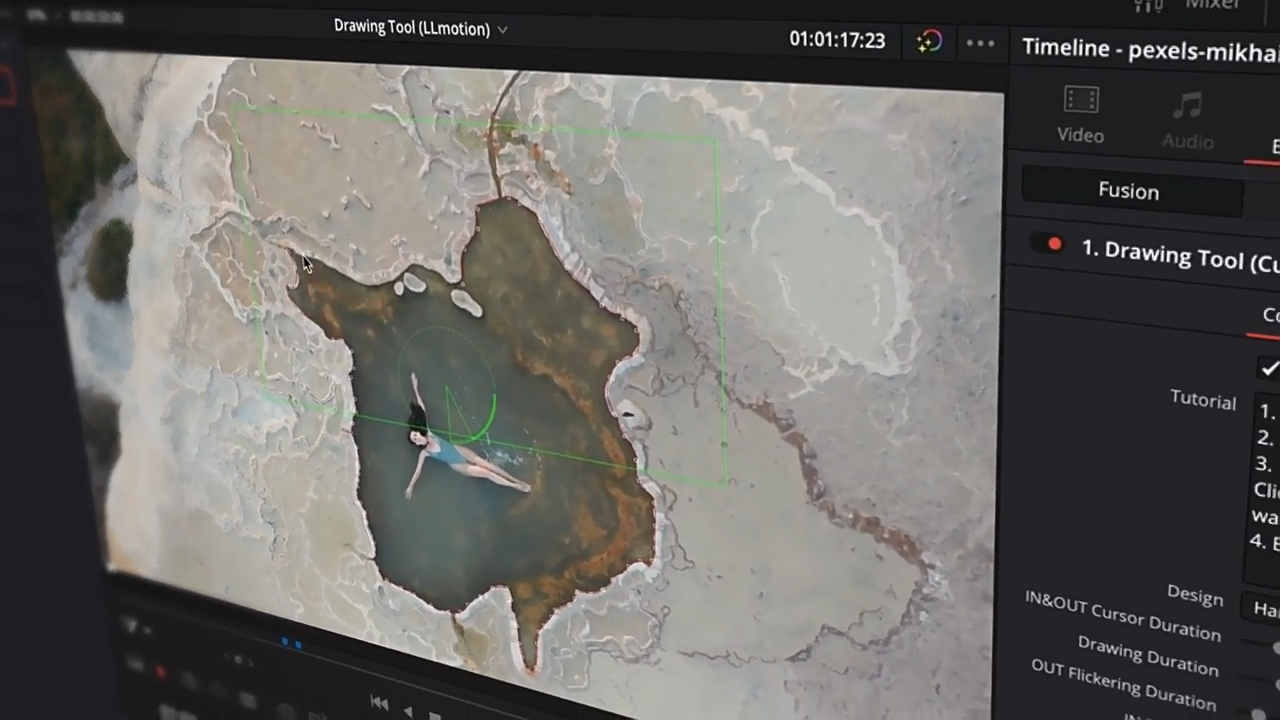
Task: Click the green arc control in viewer
Action: pos(487,420)
